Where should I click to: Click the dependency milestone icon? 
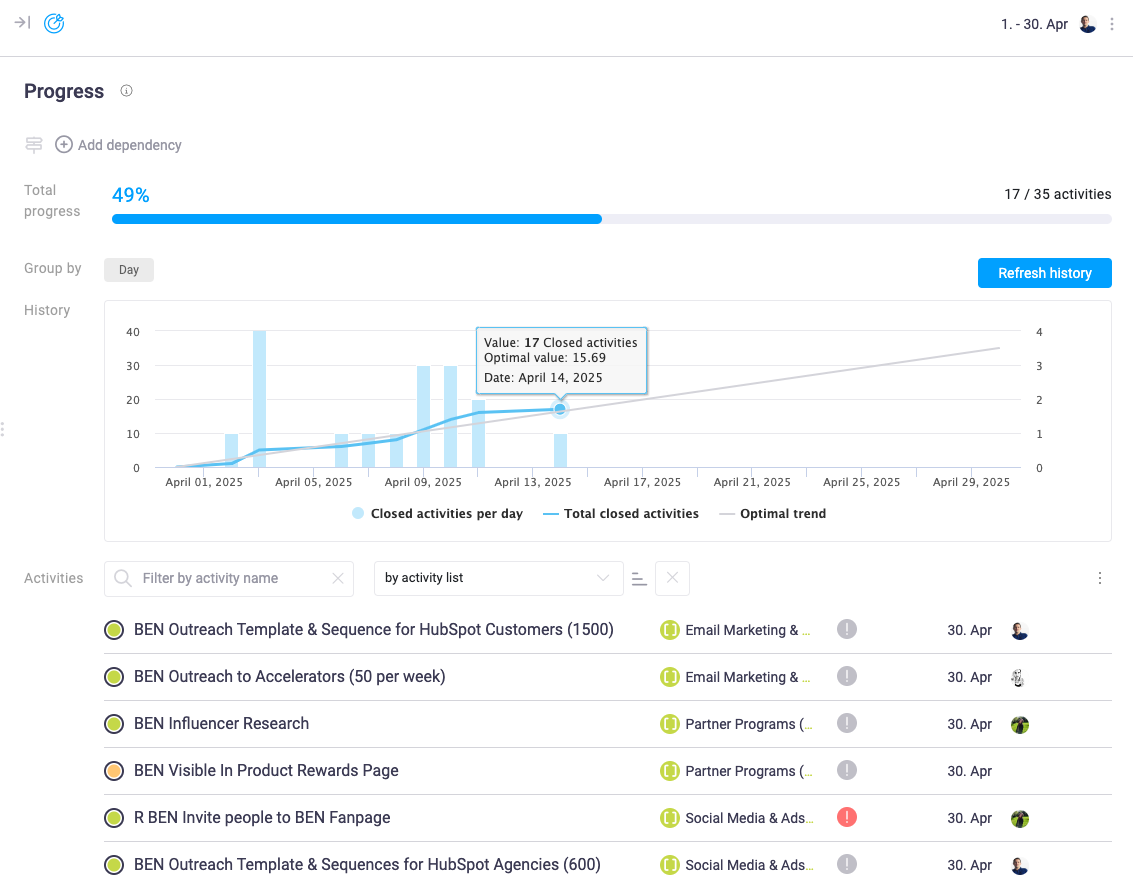click(34, 145)
